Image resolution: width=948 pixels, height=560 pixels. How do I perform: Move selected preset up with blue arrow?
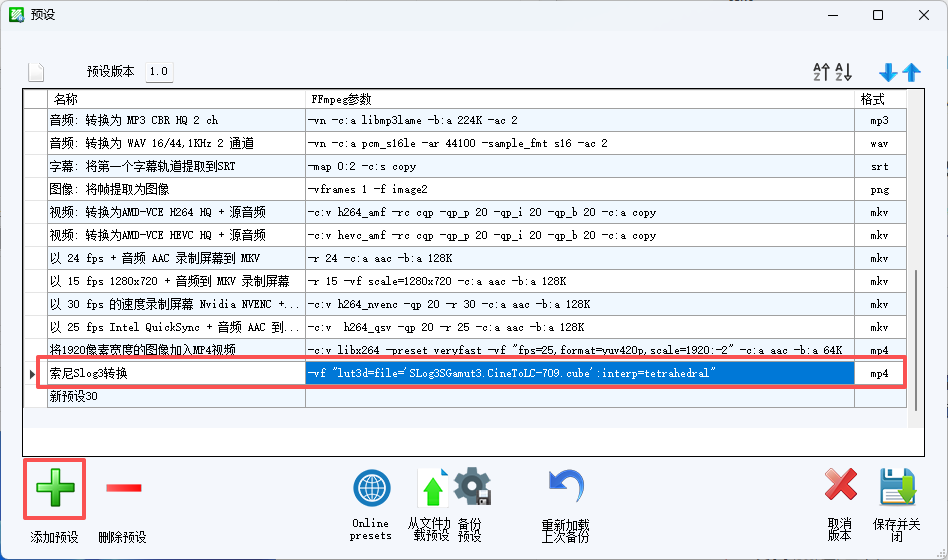pyautogui.click(x=912, y=72)
